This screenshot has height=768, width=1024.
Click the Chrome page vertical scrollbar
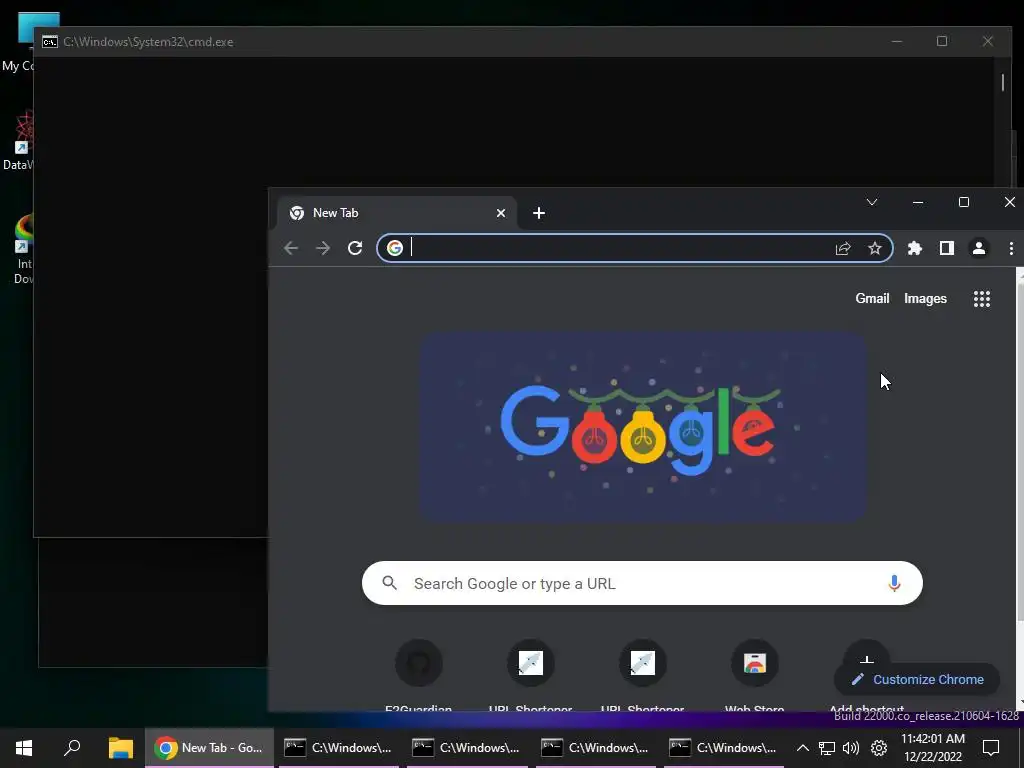point(1019,451)
